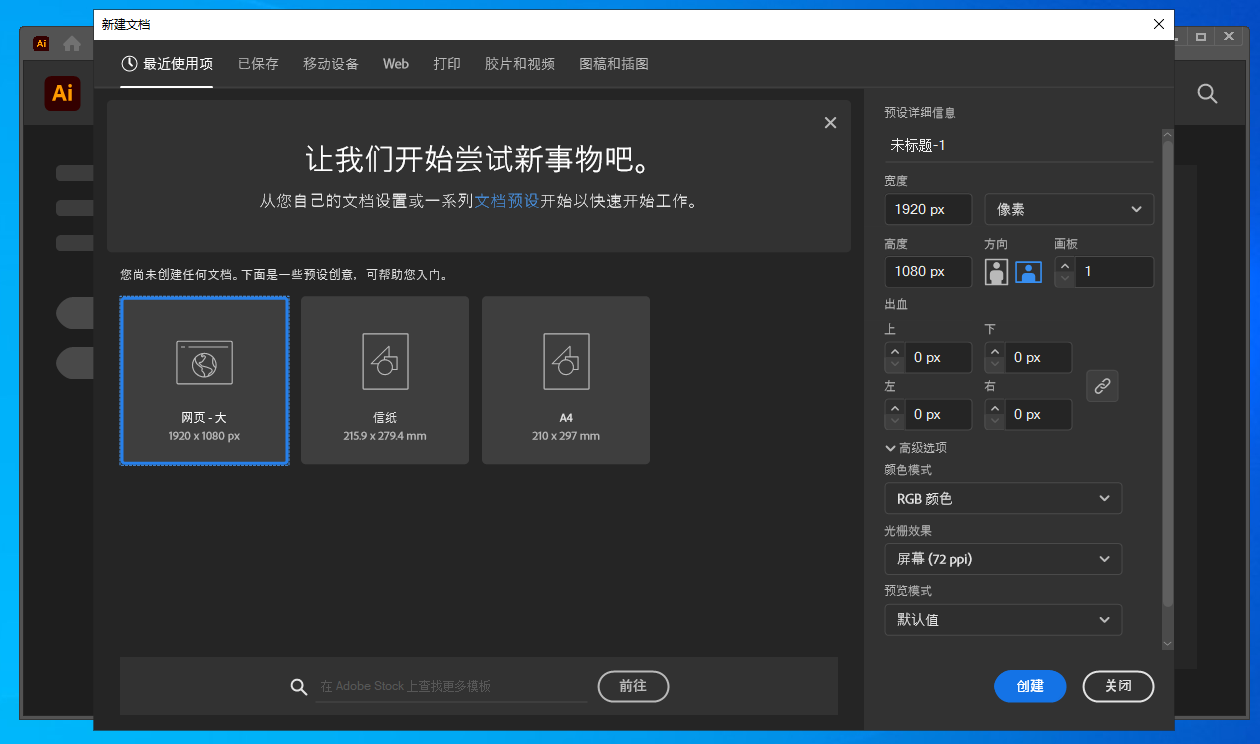This screenshot has width=1260, height=744.
Task: Open the 颜色模式 dropdown RGB 颜色
Action: point(1003,498)
